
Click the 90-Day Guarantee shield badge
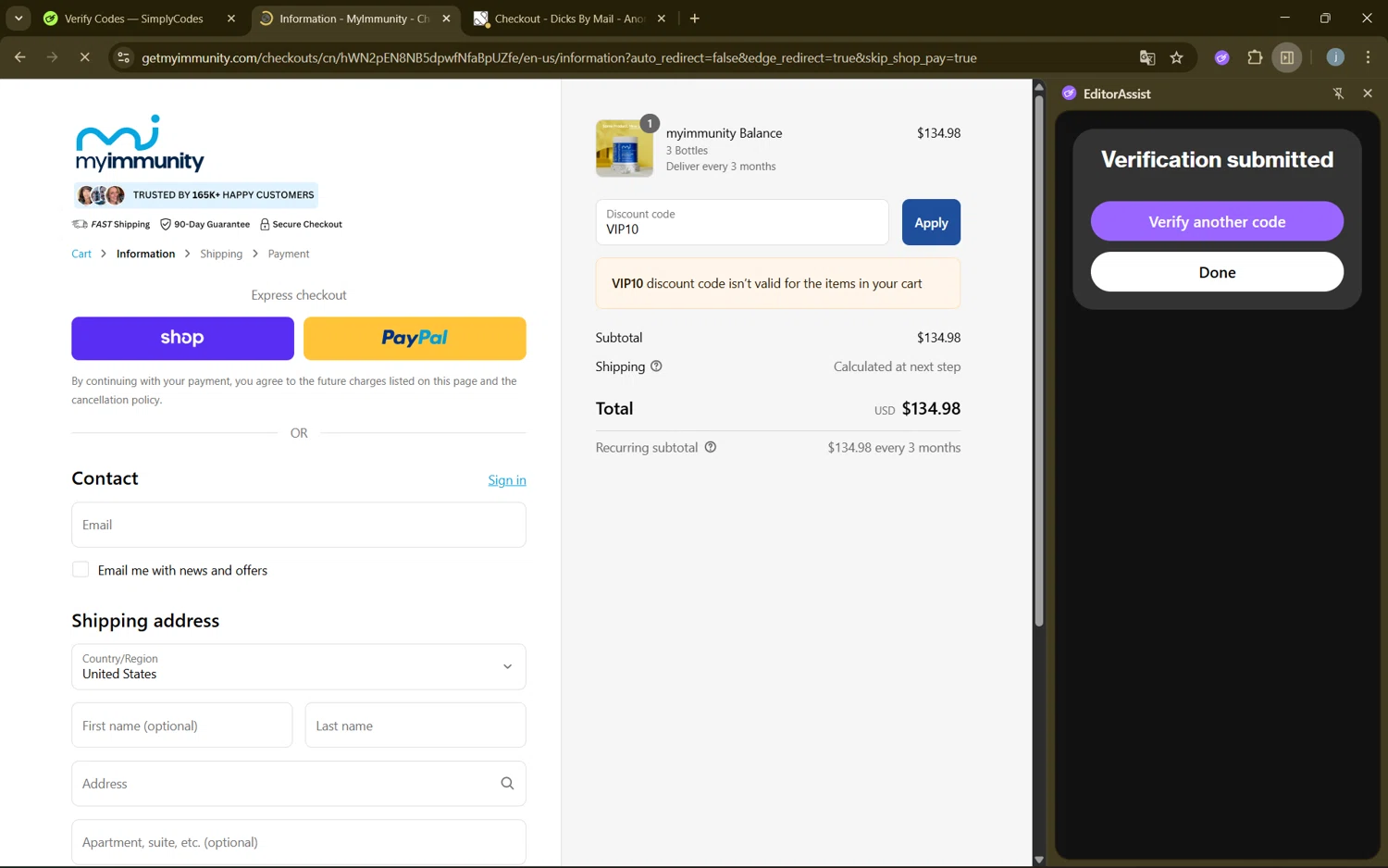[204, 224]
